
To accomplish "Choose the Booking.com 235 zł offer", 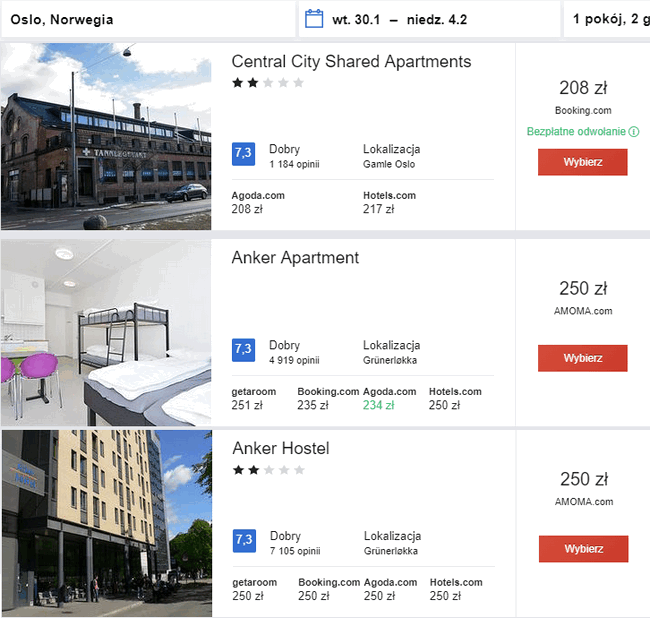I will tap(328, 398).
